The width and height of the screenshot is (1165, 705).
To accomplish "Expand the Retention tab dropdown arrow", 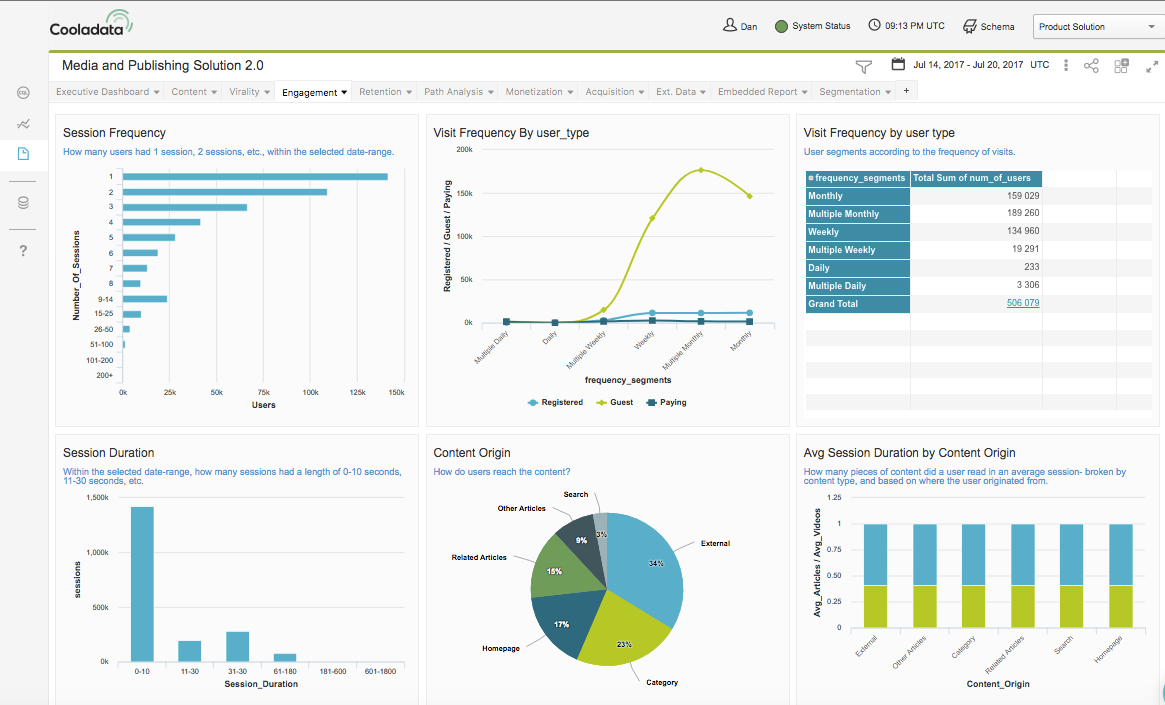I will coord(409,92).
